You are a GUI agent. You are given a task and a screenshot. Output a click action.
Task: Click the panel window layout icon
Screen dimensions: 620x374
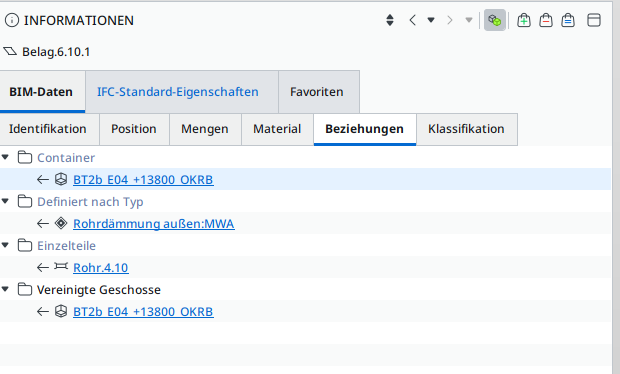tap(594, 20)
